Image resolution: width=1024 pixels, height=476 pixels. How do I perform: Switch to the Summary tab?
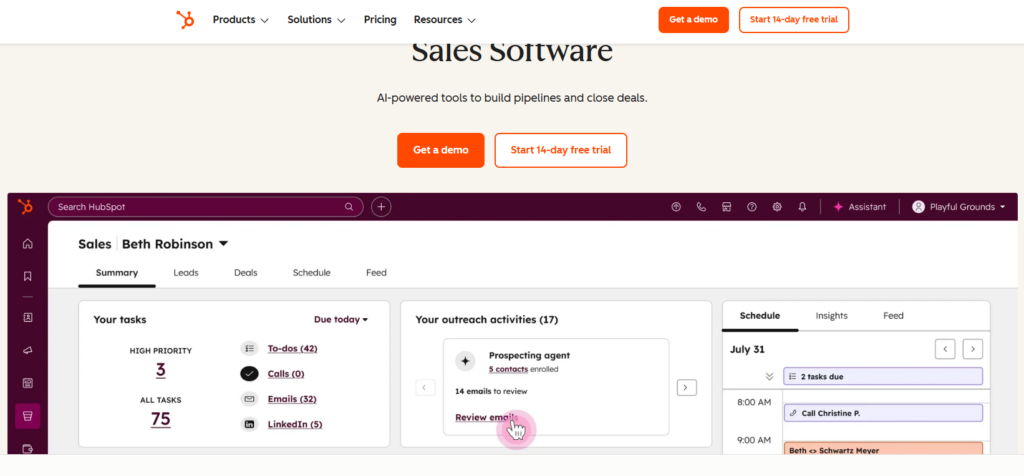[117, 273]
